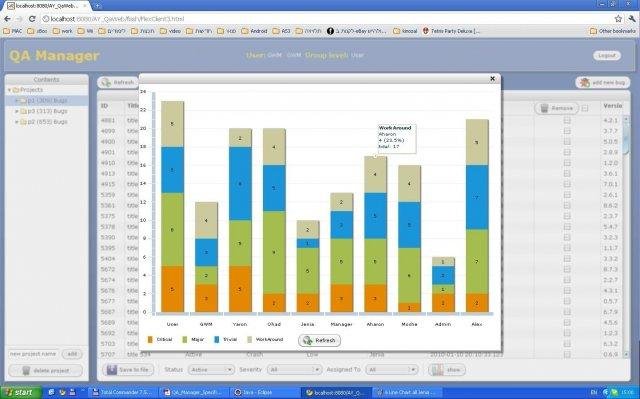Click the Remove trash can button
This screenshot has height=399, width=640.
(557, 108)
